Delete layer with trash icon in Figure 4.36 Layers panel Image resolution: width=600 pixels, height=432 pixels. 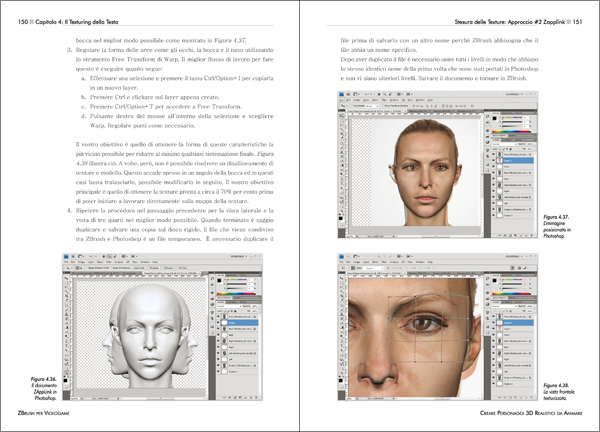coord(256,398)
